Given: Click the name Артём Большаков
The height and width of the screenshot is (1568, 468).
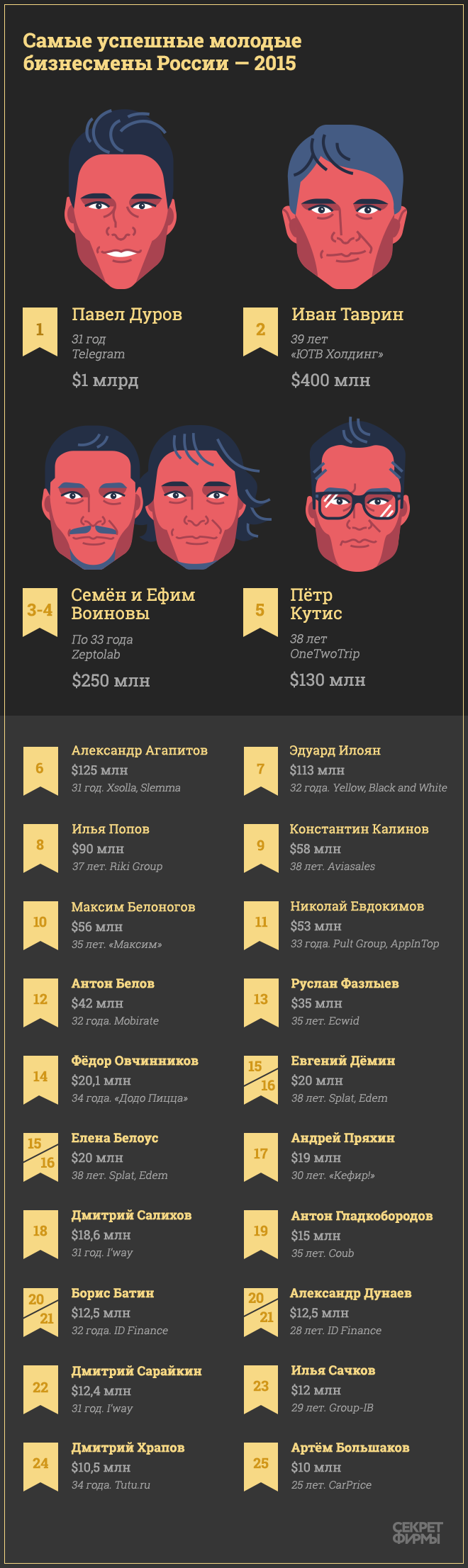Looking at the screenshot, I should click(x=350, y=1448).
